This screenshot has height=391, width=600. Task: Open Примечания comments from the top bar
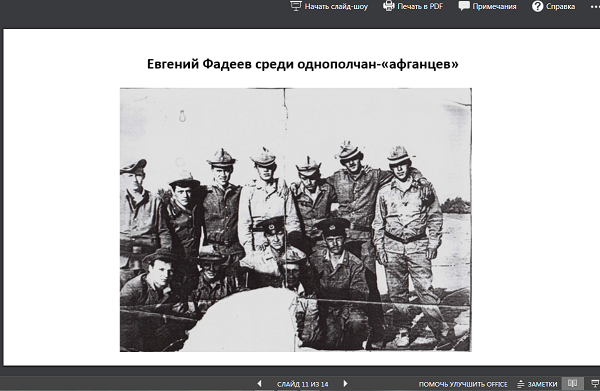(494, 7)
